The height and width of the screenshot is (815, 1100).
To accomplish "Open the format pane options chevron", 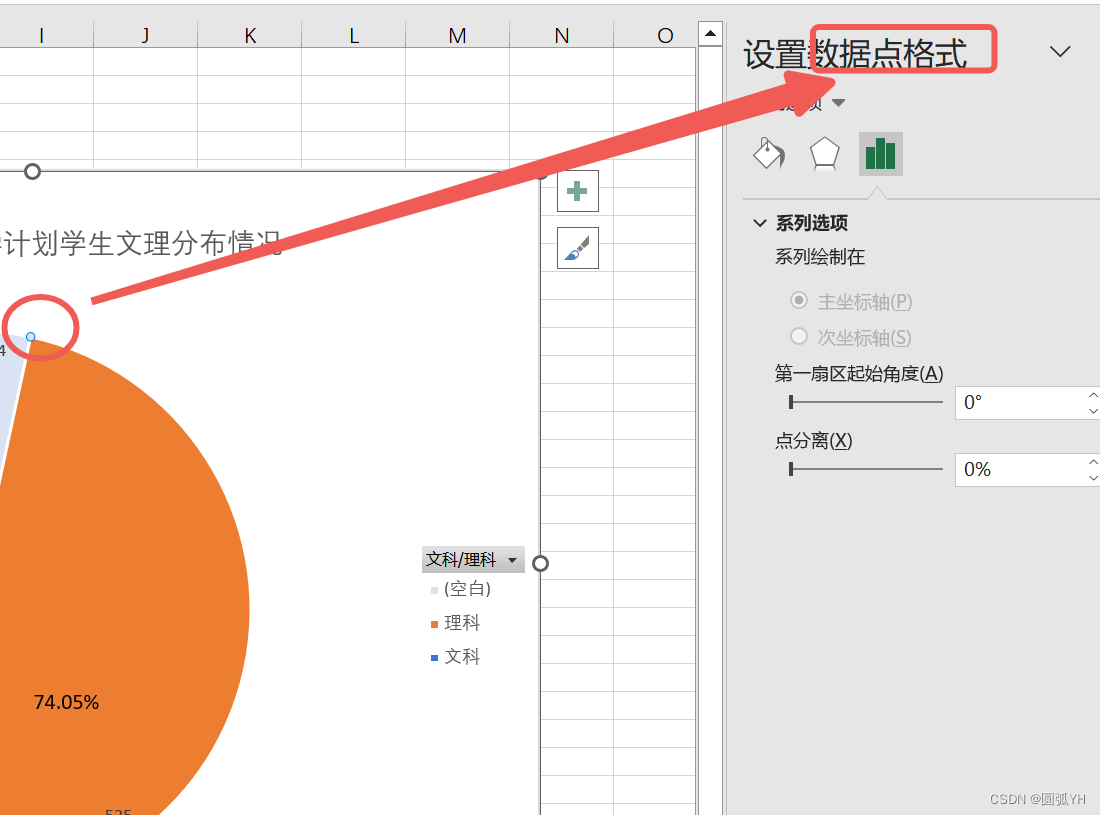I will (1059, 51).
